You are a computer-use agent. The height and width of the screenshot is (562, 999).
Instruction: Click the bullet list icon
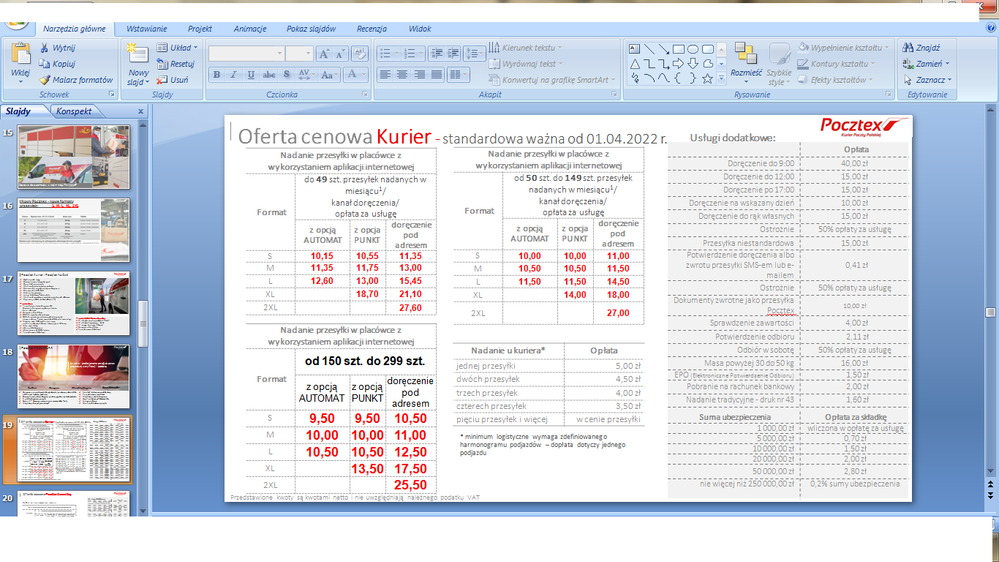[387, 54]
